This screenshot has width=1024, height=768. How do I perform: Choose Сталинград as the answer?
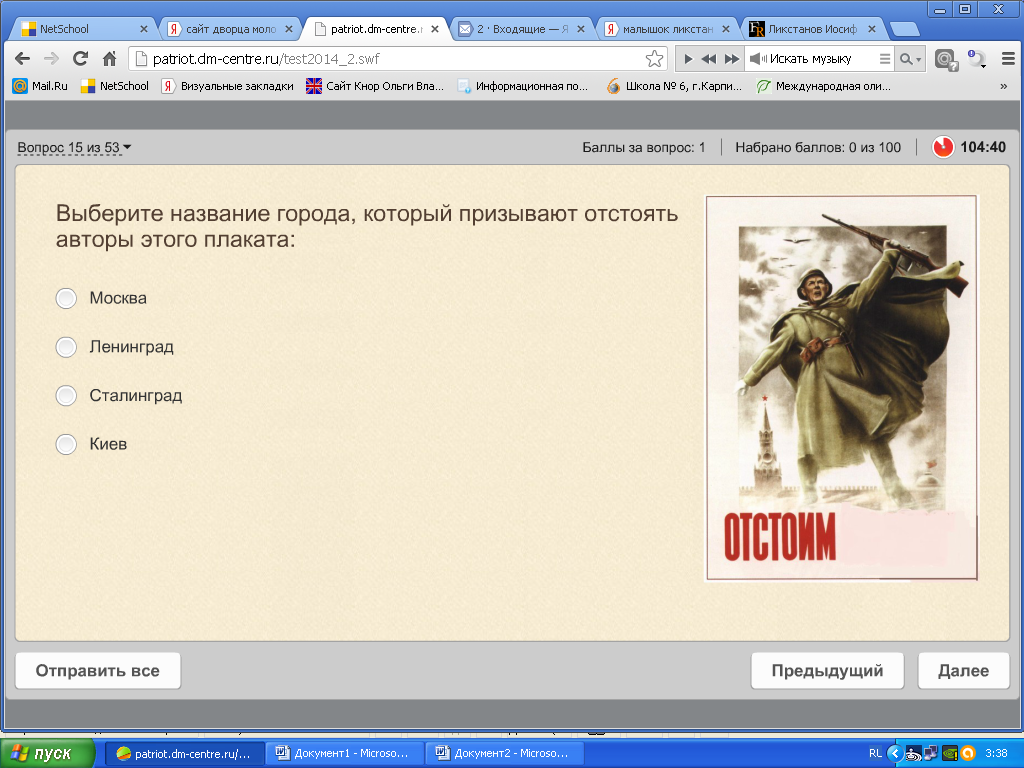point(66,395)
